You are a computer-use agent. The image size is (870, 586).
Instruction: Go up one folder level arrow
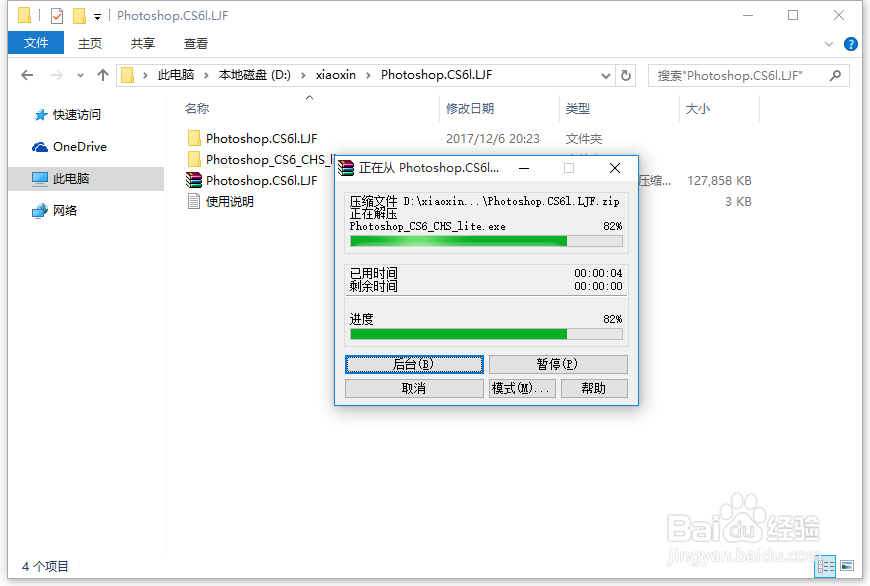pos(103,75)
